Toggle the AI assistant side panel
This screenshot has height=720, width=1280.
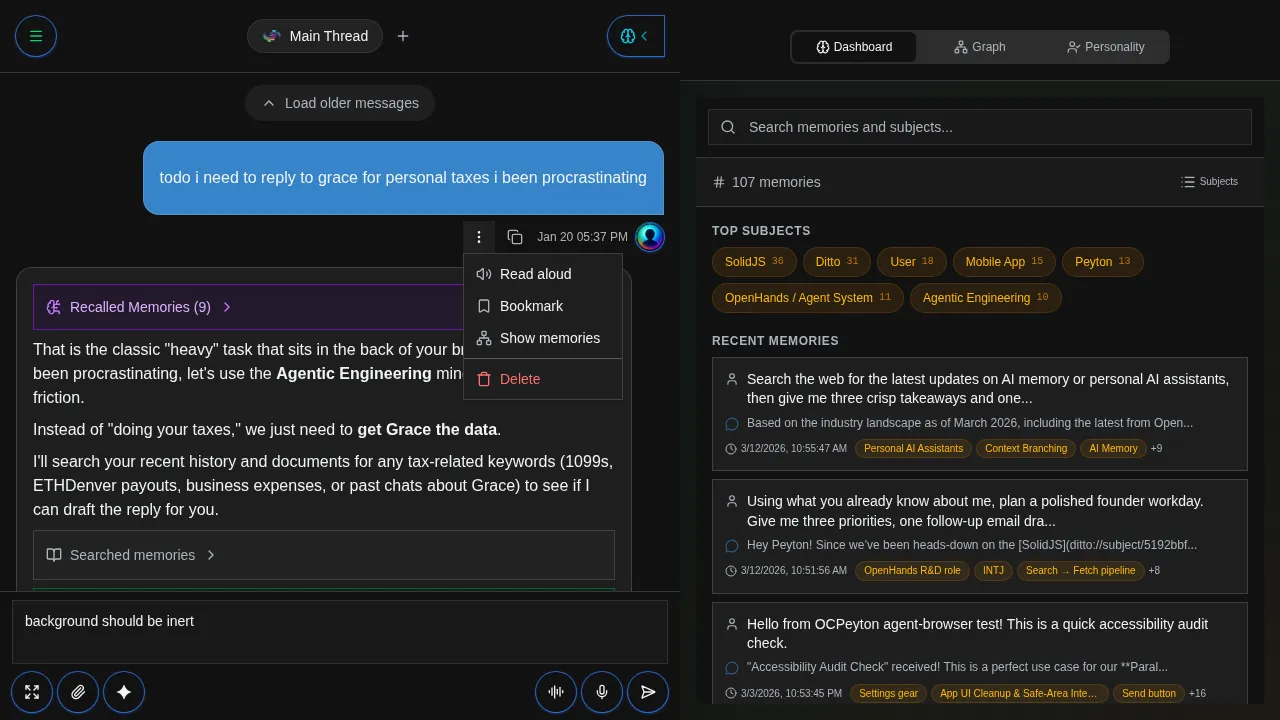pyautogui.click(x=636, y=36)
